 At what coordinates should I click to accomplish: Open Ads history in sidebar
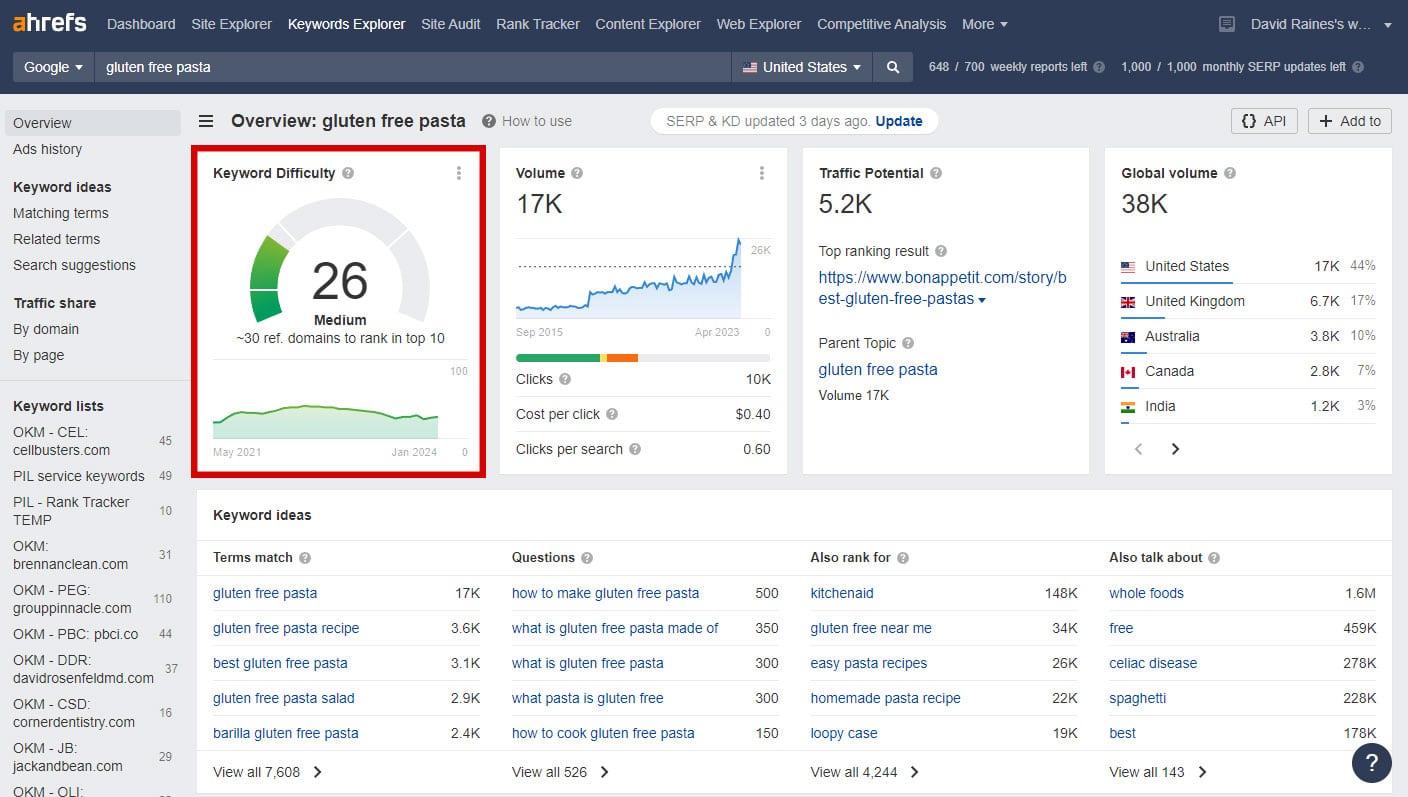click(x=48, y=149)
